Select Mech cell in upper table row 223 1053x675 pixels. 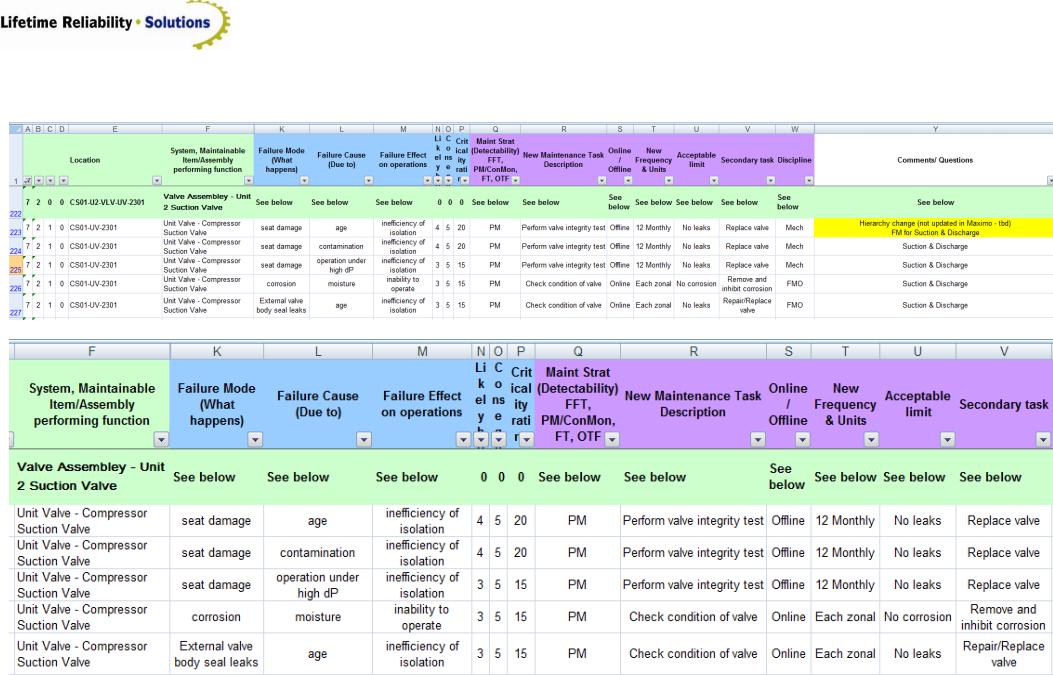[794, 228]
